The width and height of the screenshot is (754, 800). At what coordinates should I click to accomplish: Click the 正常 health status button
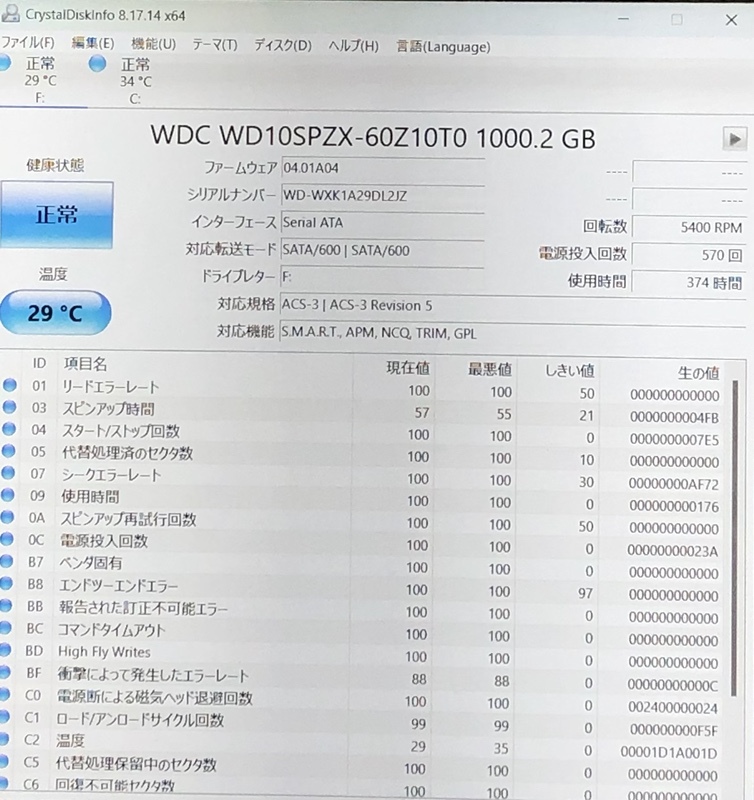point(56,215)
